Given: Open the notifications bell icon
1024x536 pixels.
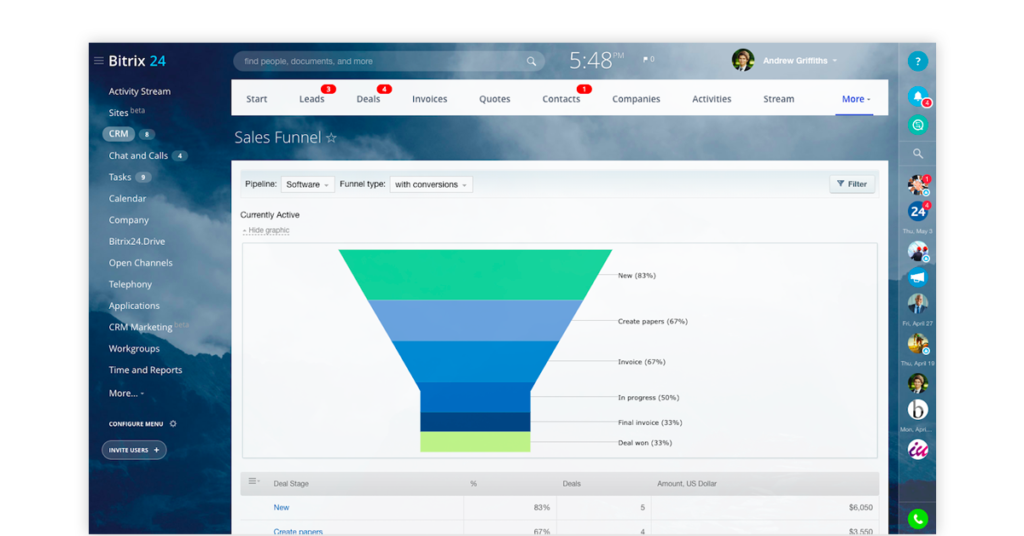Looking at the screenshot, I should [918, 97].
